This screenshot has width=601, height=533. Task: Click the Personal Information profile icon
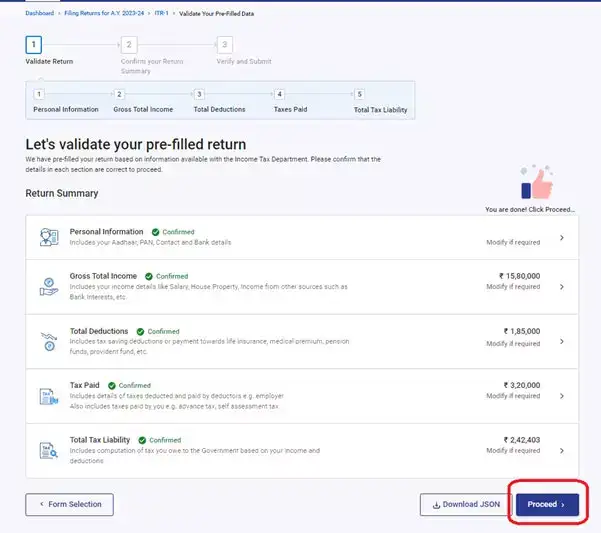click(49, 237)
